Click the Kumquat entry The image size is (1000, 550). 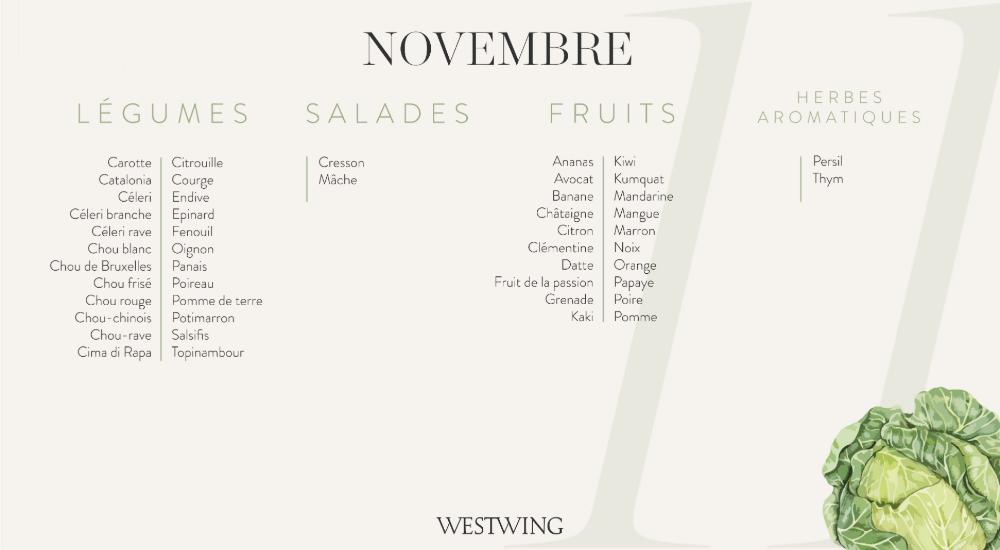coord(639,179)
